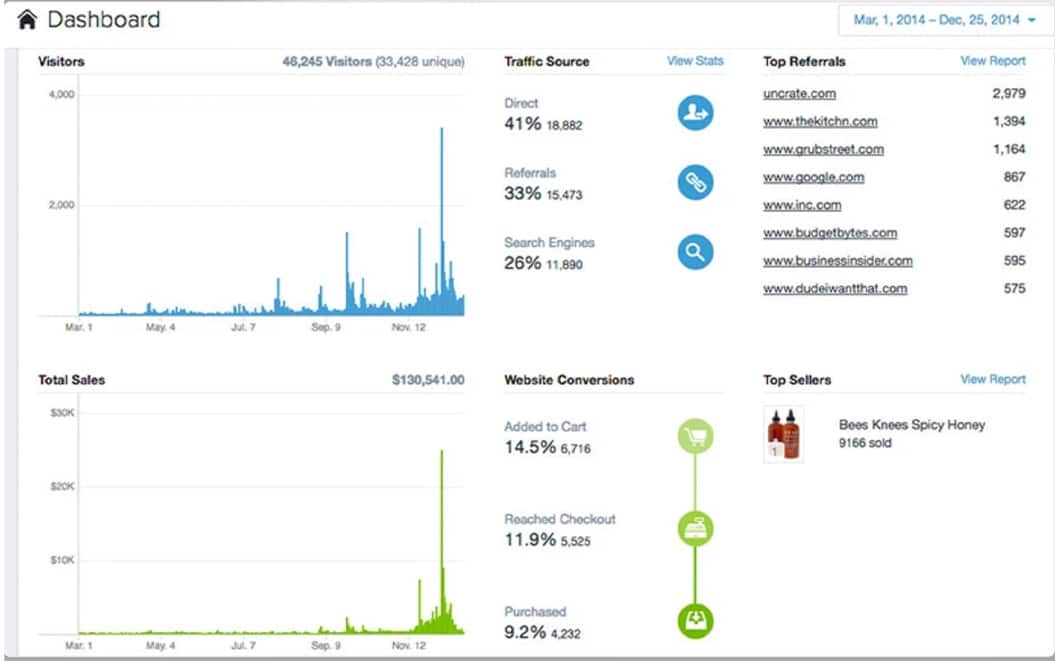
Task: Click the 9166 sold text
Action: (865, 443)
